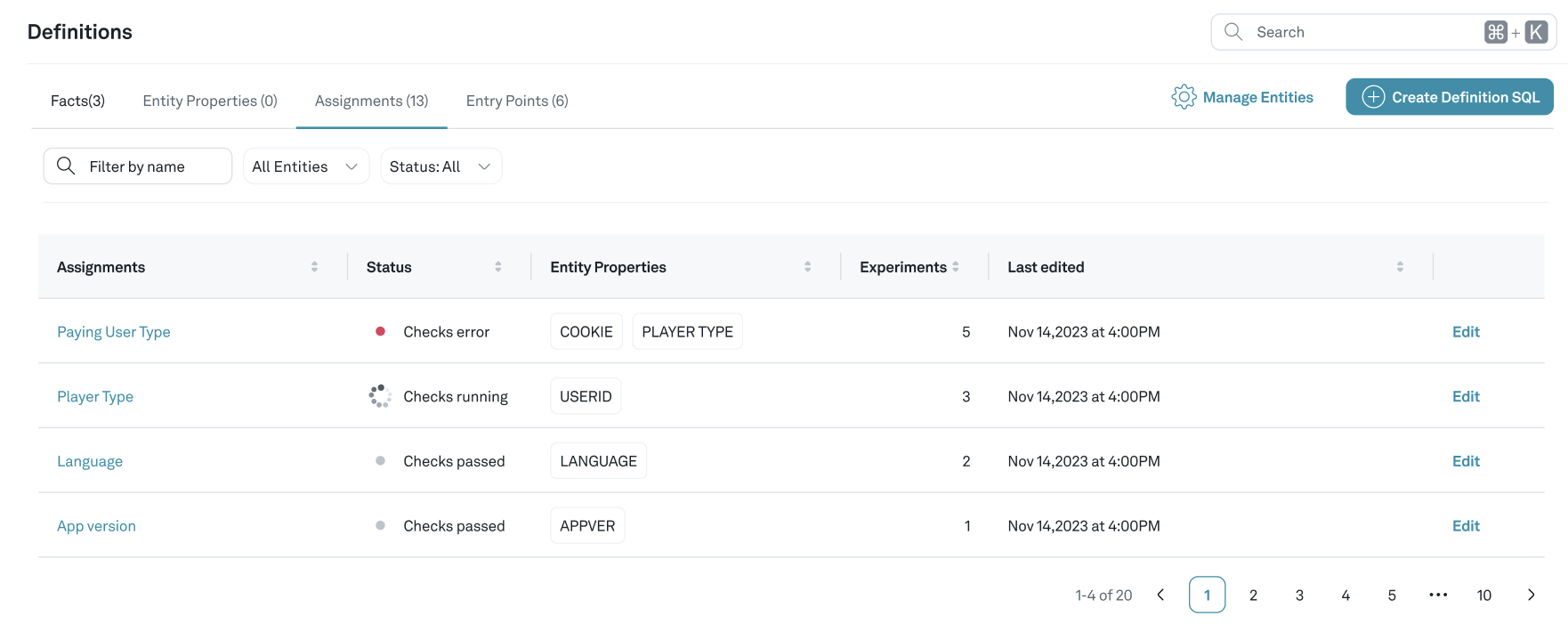This screenshot has height=632, width=1568.
Task: Open the Paying User Type assignment
Action: coord(114,332)
